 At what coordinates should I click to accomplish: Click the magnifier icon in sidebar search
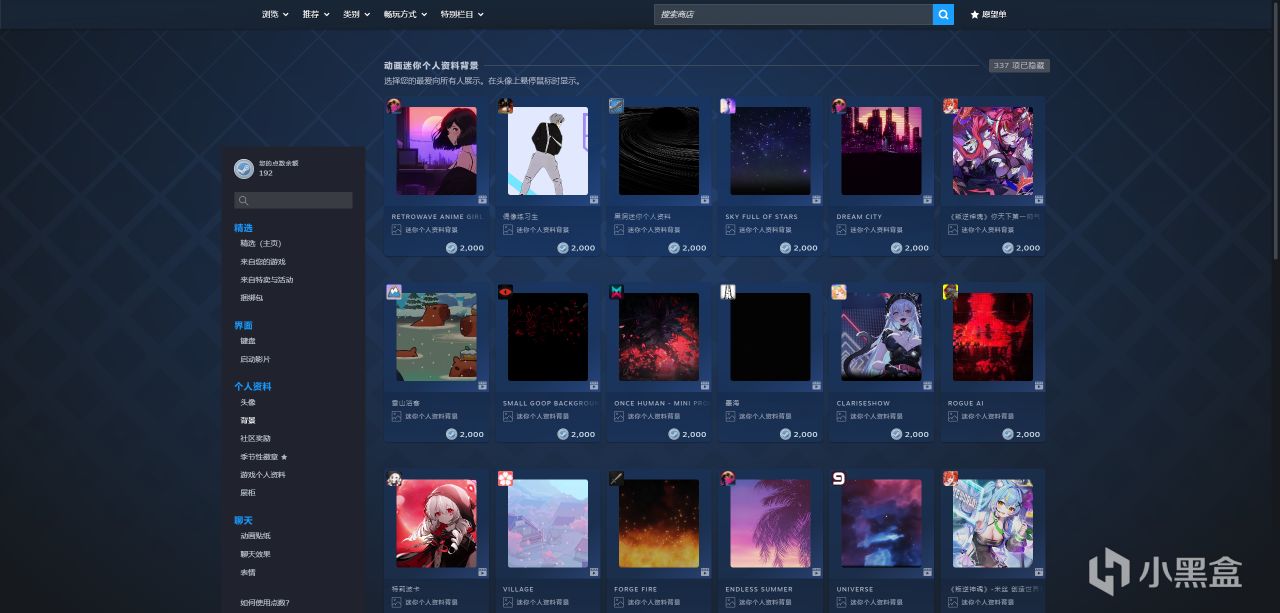coord(243,201)
